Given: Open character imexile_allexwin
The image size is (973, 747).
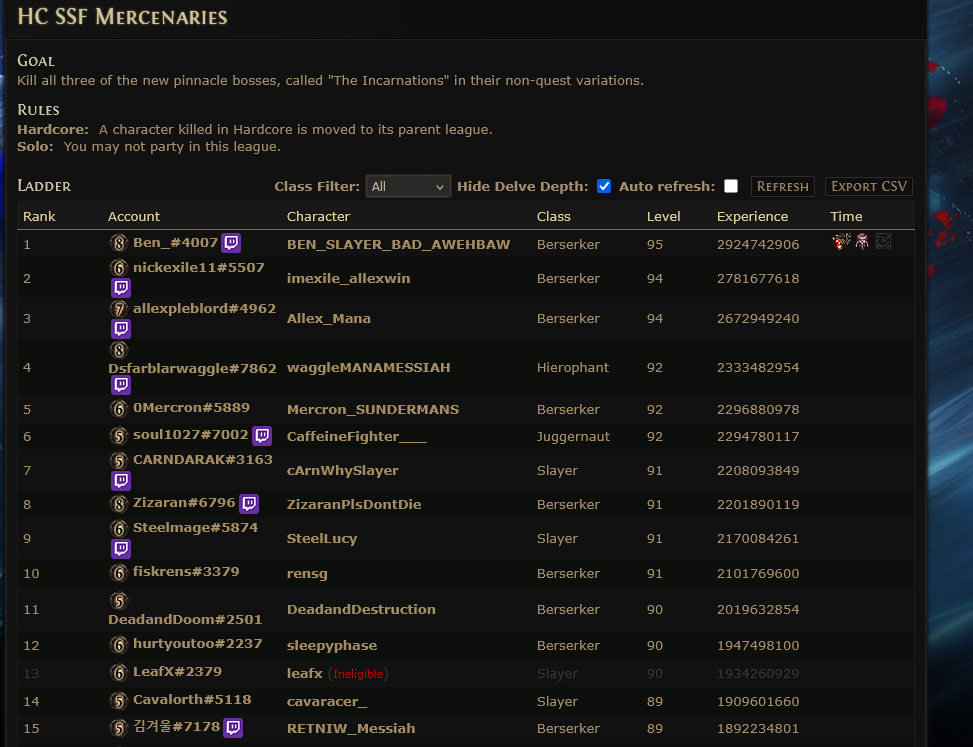Looking at the screenshot, I should point(348,278).
